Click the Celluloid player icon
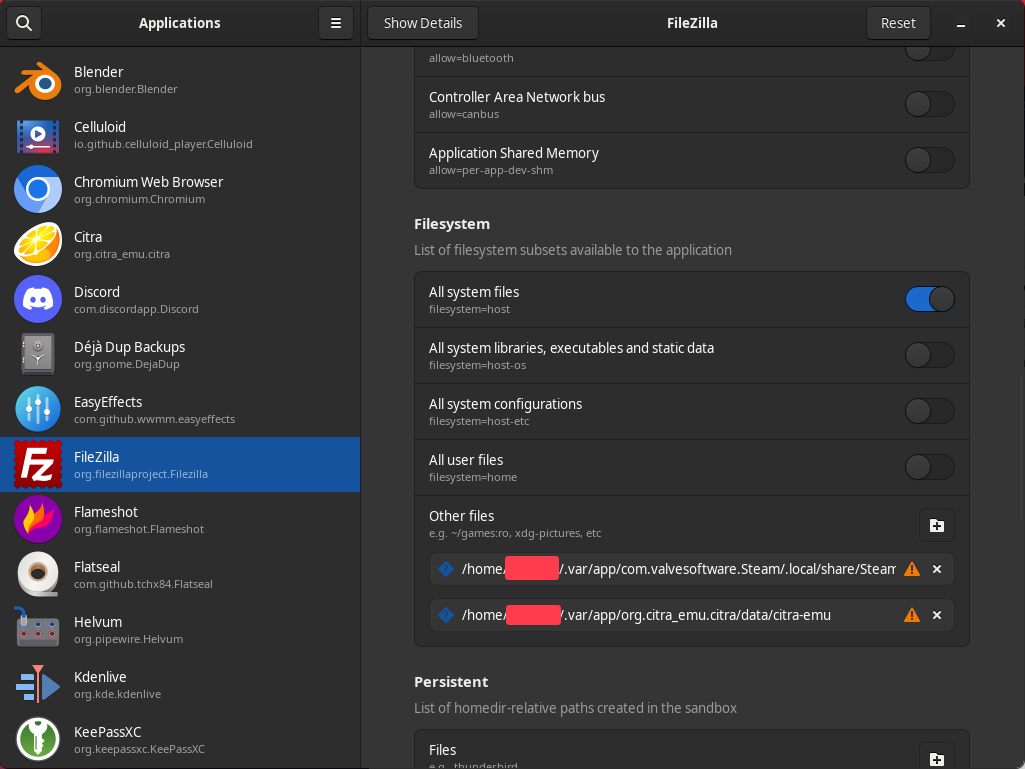This screenshot has height=769, width=1025. pos(38,135)
